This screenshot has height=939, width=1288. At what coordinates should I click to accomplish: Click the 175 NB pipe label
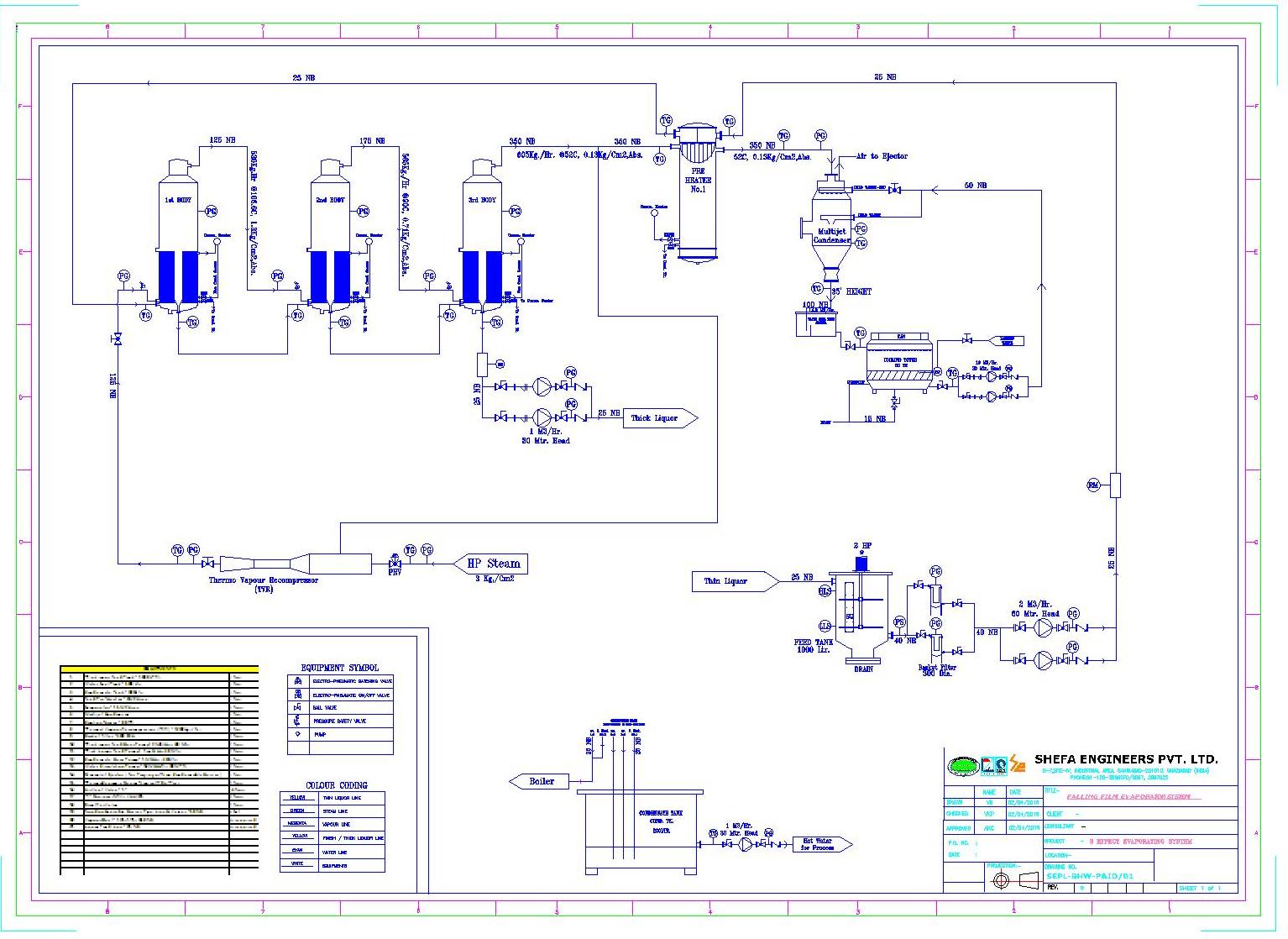click(x=372, y=141)
